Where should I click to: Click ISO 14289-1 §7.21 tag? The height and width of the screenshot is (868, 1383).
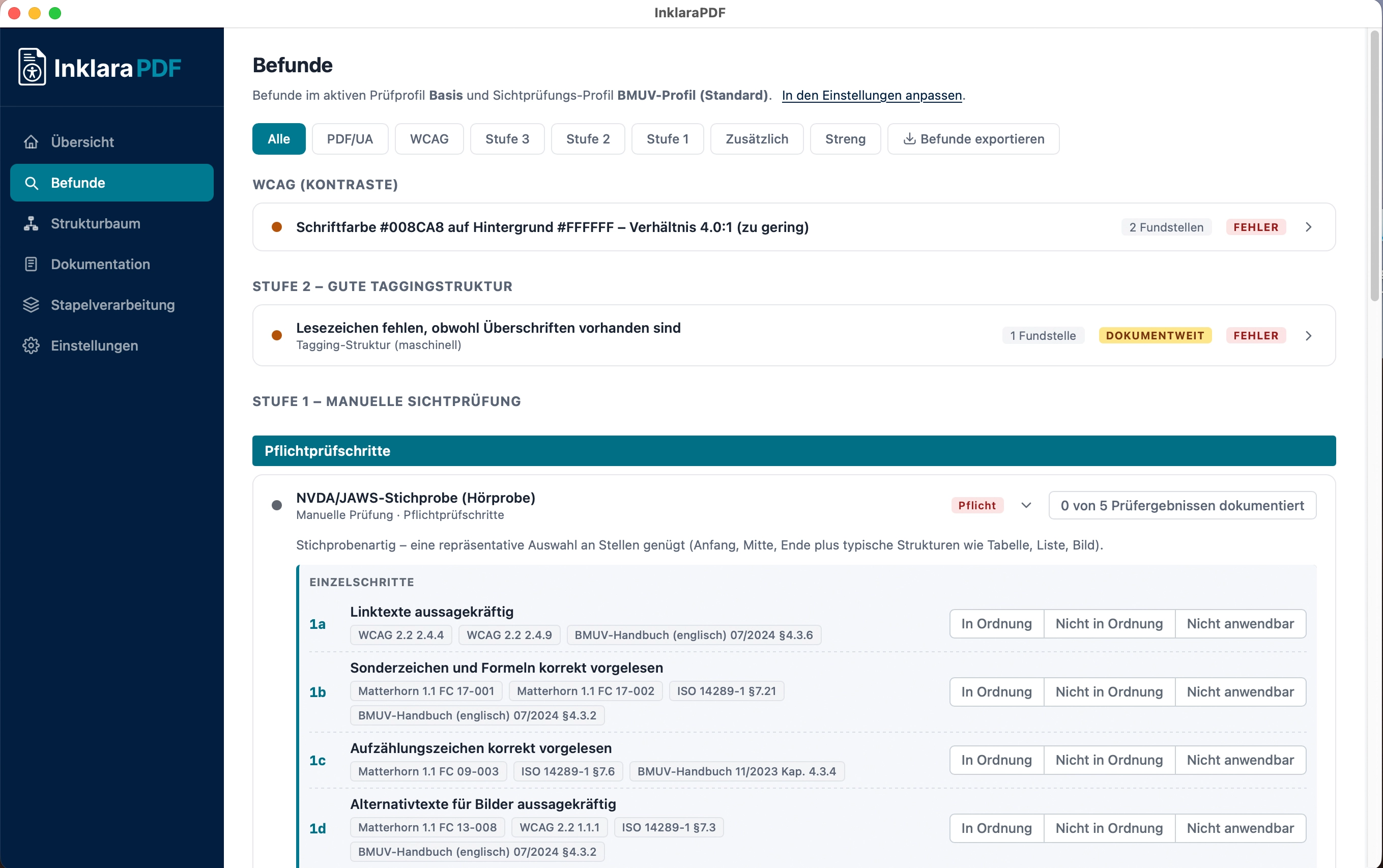pyautogui.click(x=726, y=691)
